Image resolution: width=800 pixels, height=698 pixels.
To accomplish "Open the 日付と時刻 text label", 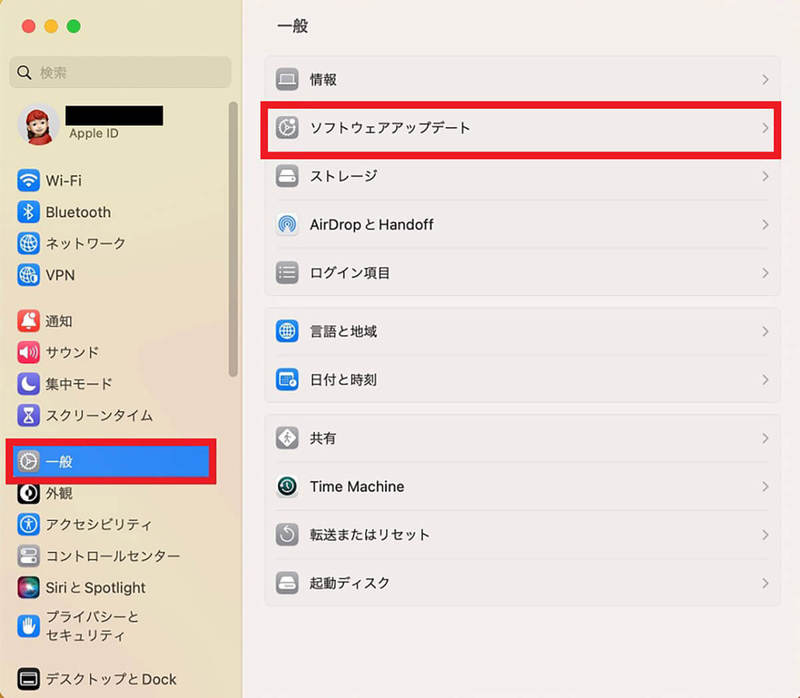I will [343, 380].
